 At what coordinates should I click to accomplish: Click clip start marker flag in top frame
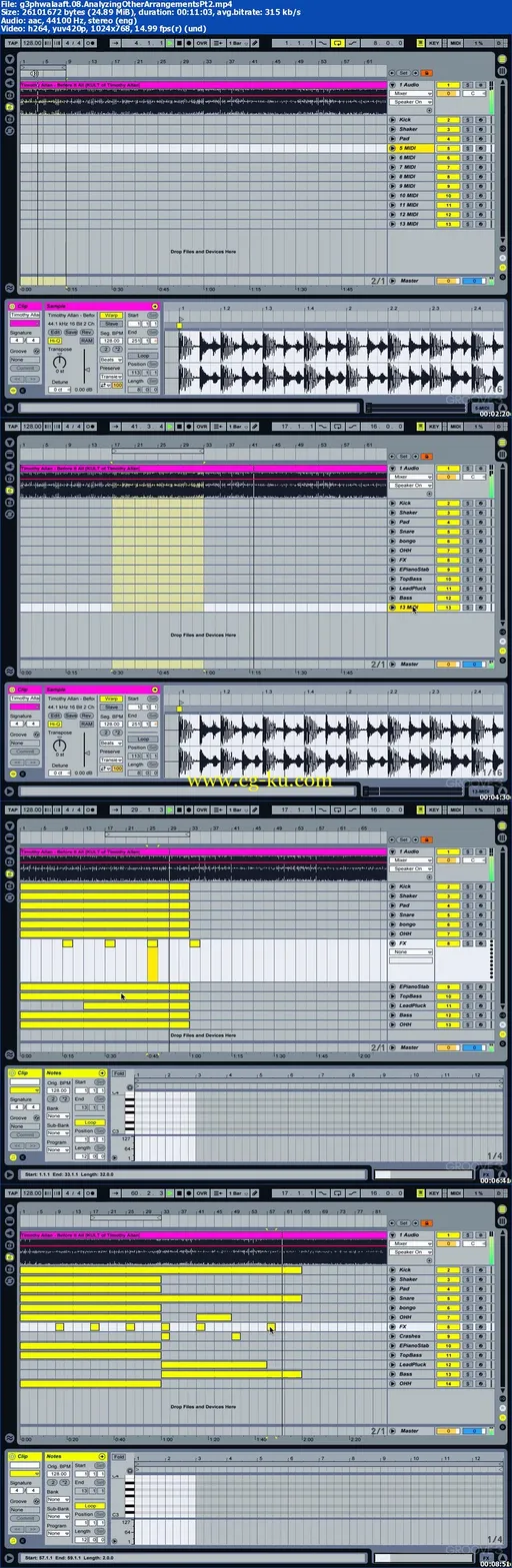tap(180, 325)
